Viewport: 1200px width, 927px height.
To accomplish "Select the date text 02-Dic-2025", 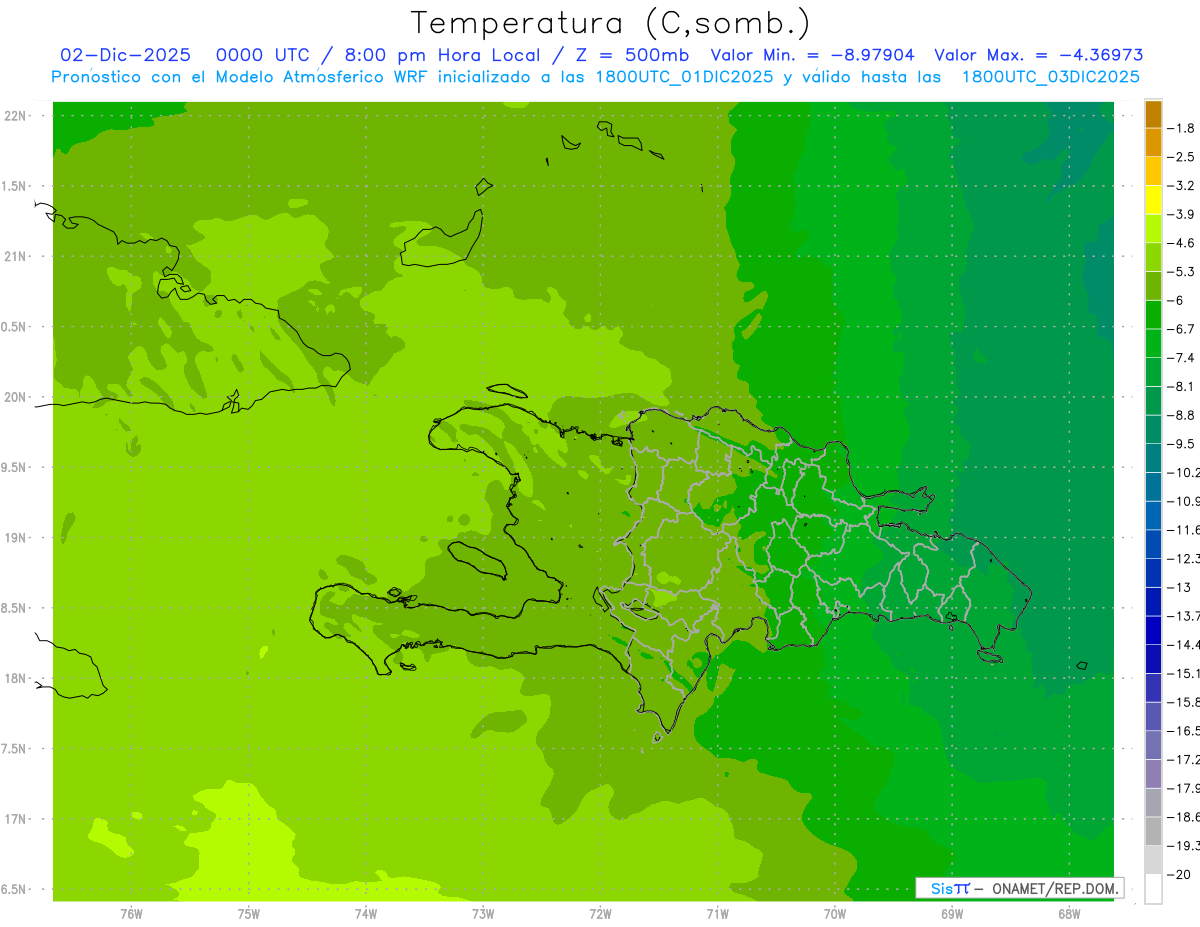I will coord(125,55).
